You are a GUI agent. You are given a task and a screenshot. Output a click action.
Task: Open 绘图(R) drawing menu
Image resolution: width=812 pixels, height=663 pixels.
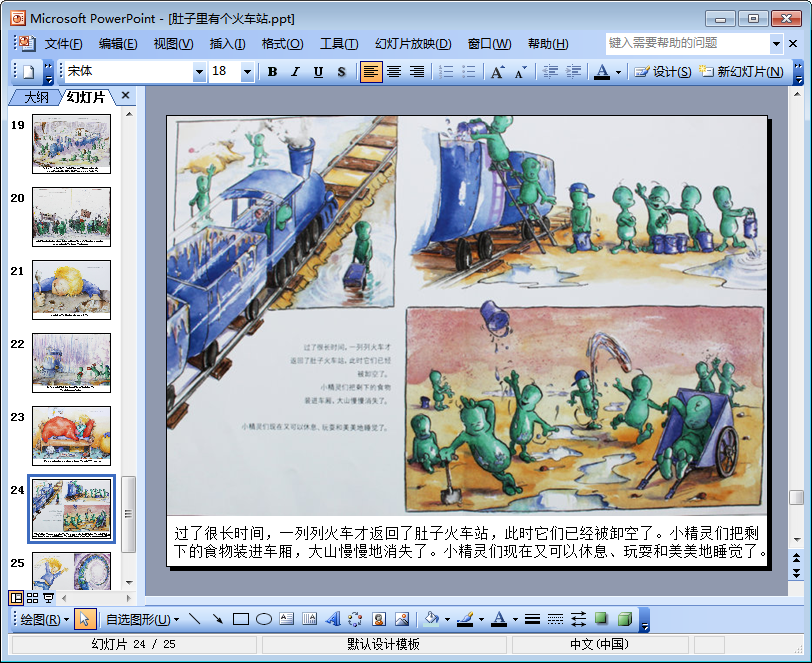point(45,619)
